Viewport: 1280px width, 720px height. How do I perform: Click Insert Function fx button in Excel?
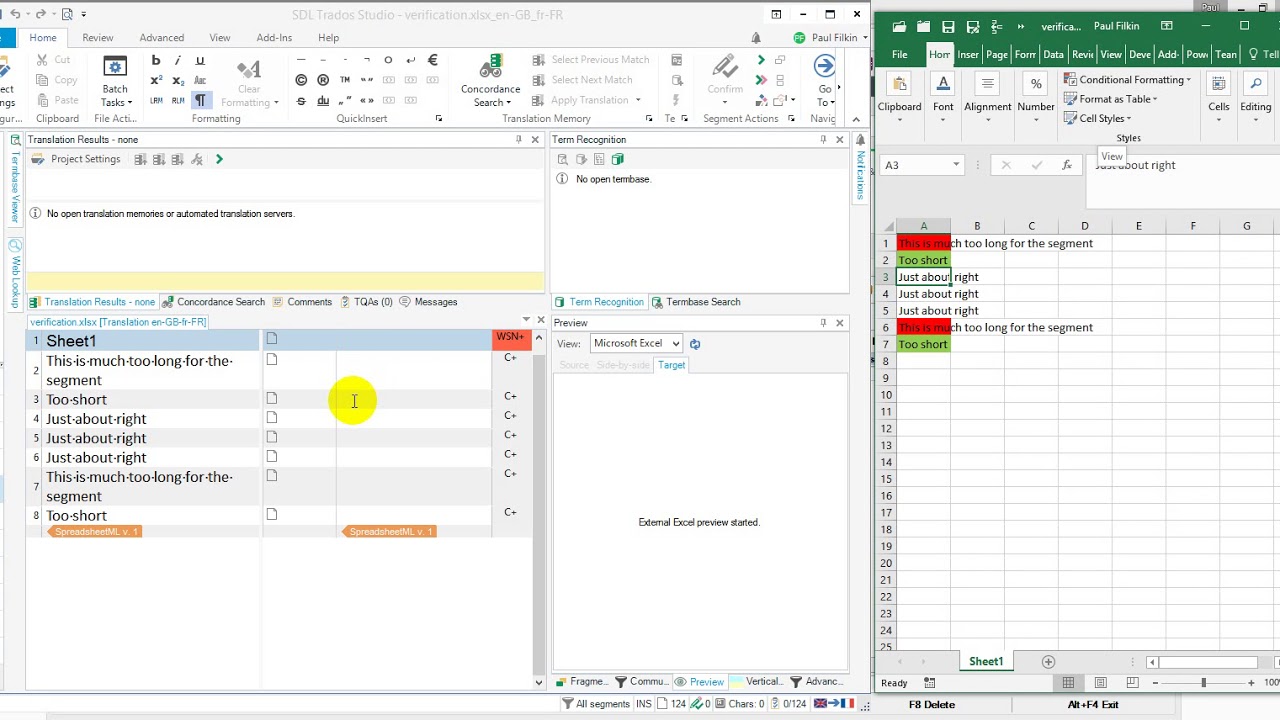pos(1067,165)
